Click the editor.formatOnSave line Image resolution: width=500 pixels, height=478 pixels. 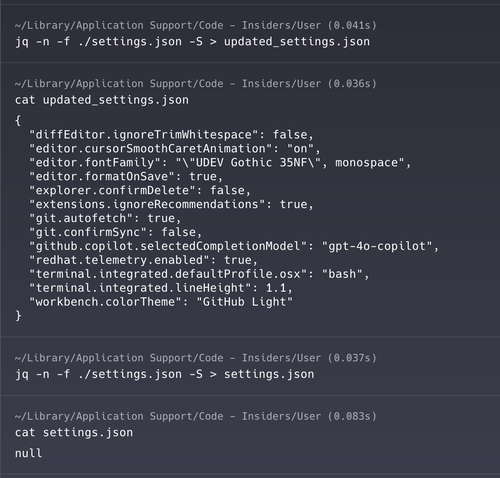pyautogui.click(x=126, y=177)
